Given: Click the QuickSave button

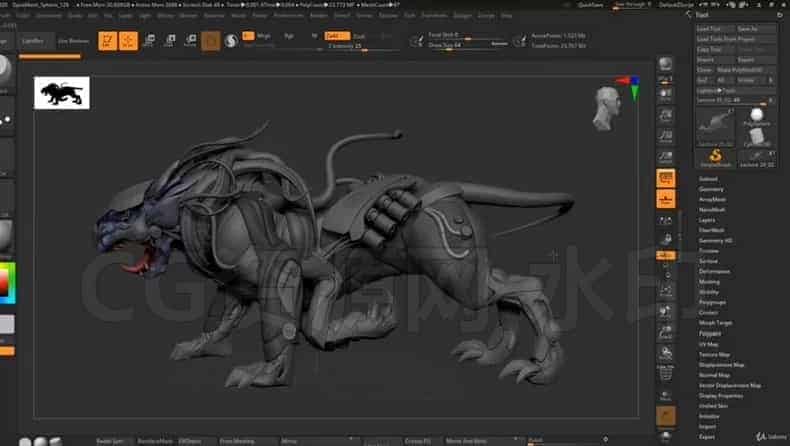Looking at the screenshot, I should [590, 5].
